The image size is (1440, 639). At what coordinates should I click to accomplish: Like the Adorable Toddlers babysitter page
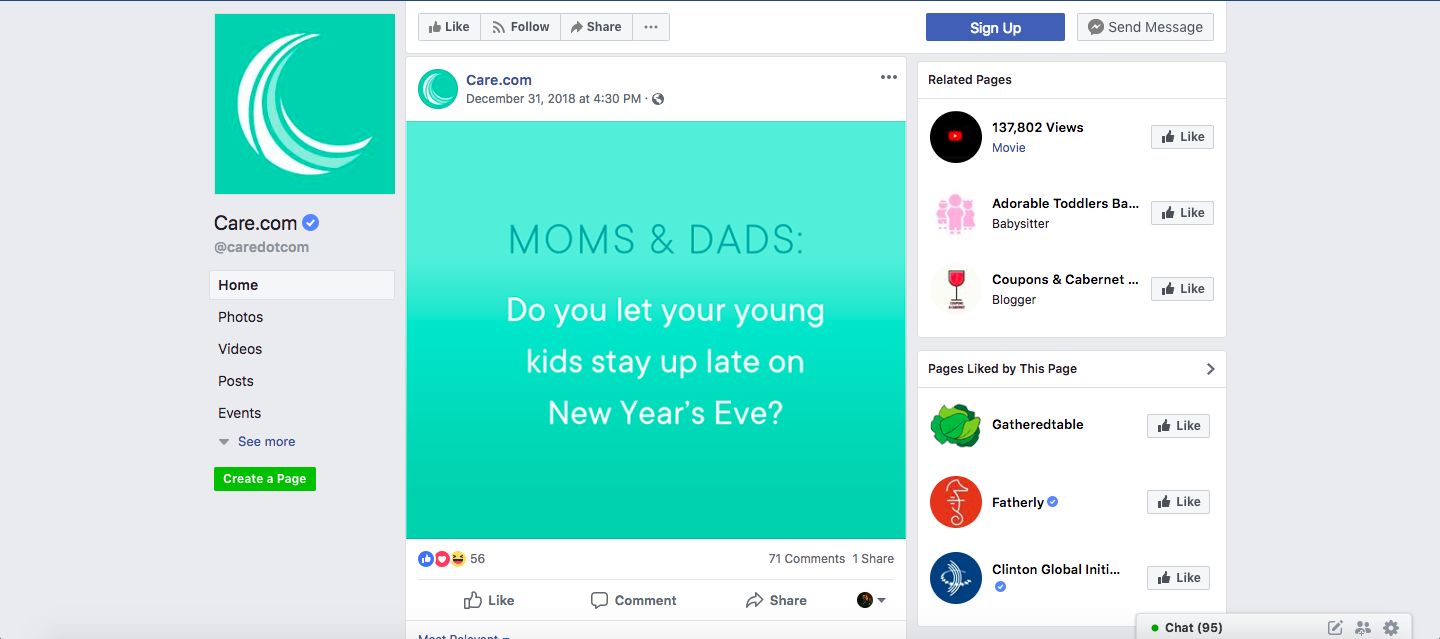[1182, 213]
